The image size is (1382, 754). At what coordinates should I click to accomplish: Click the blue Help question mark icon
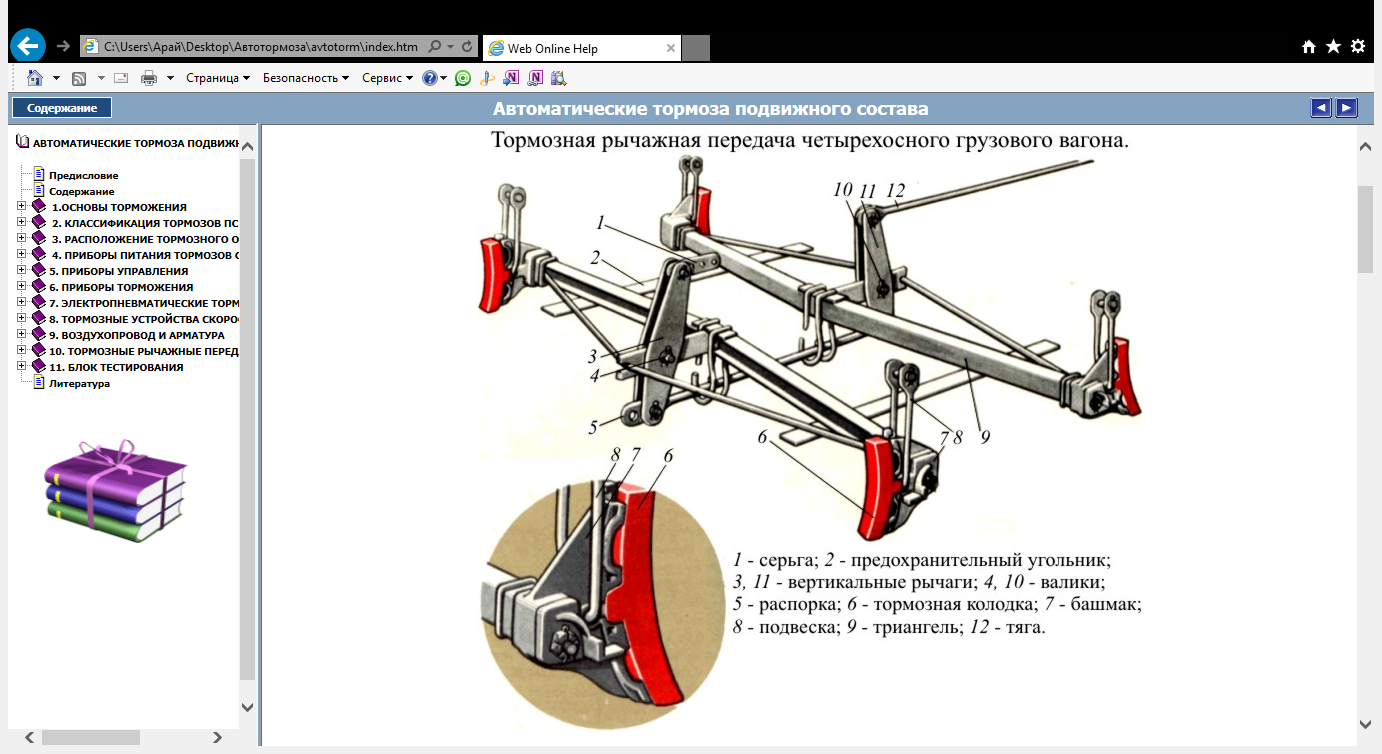coord(430,78)
